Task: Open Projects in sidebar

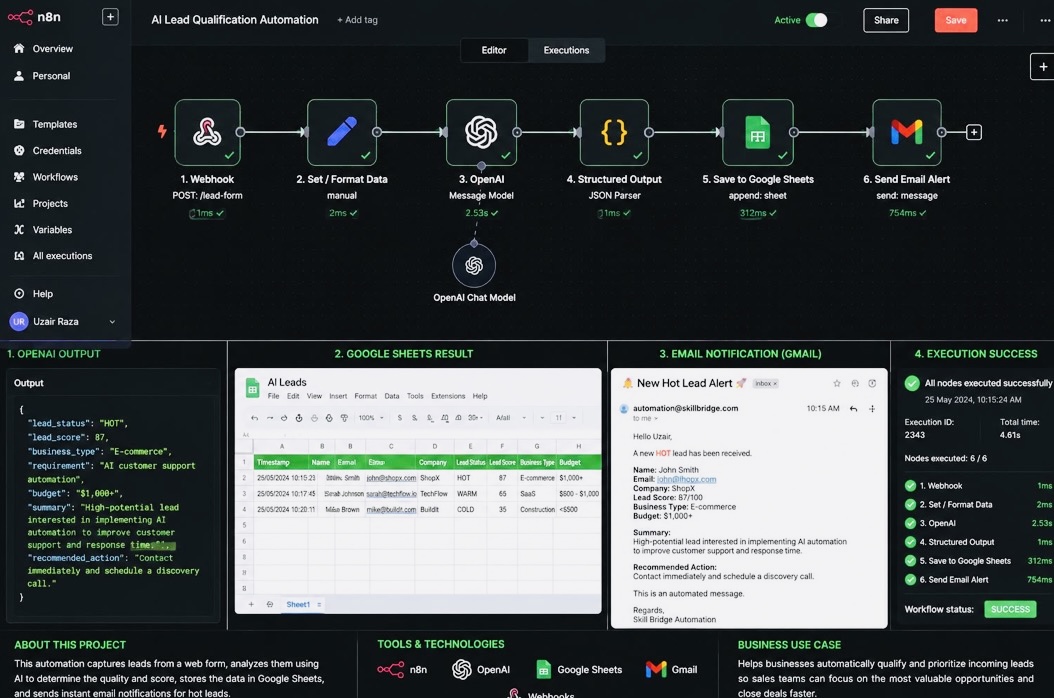Action: [x=50, y=203]
